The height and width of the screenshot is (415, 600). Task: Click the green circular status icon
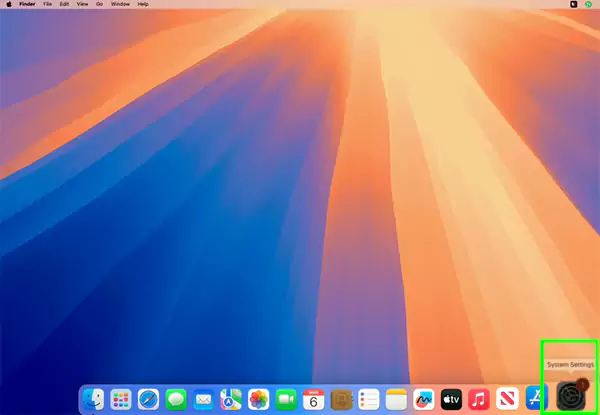click(x=589, y=4)
